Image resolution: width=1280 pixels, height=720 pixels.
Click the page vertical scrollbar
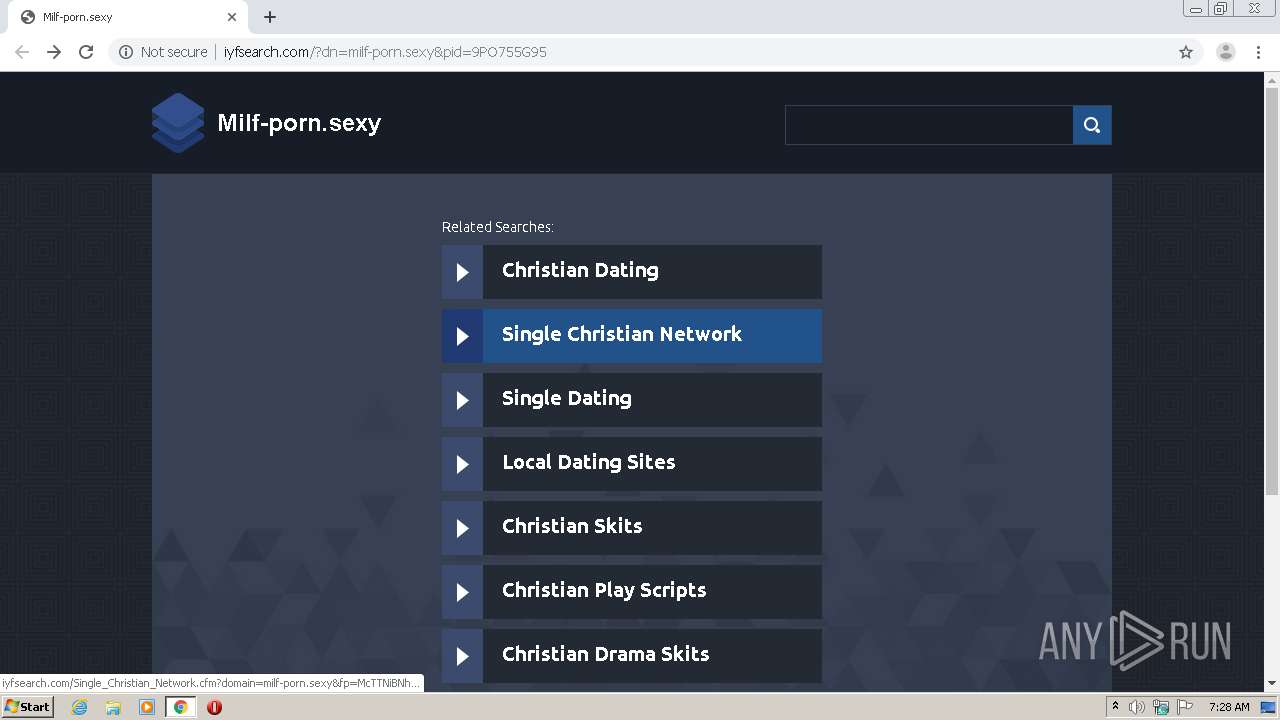coord(1272,290)
